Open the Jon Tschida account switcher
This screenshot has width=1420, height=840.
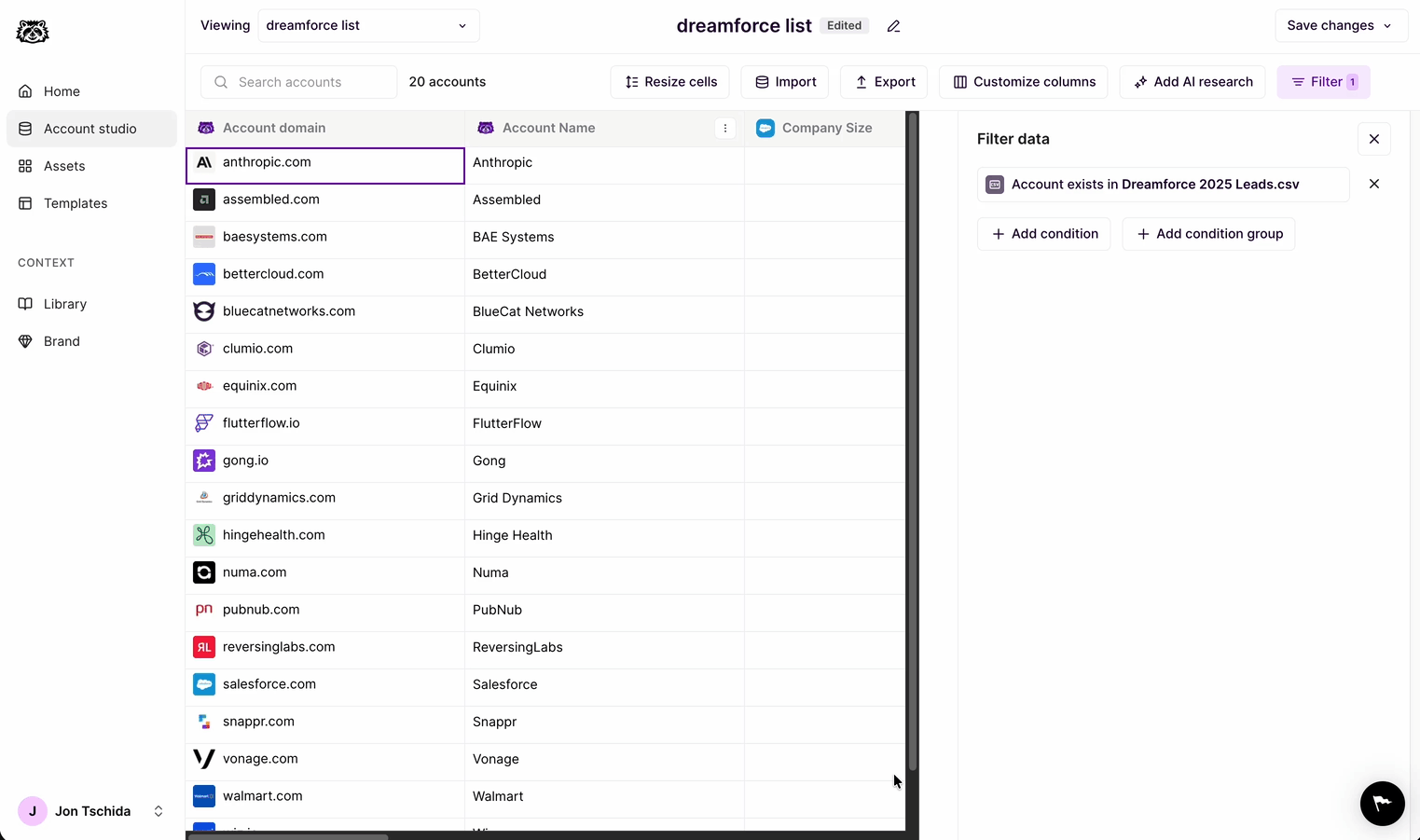coord(92,811)
